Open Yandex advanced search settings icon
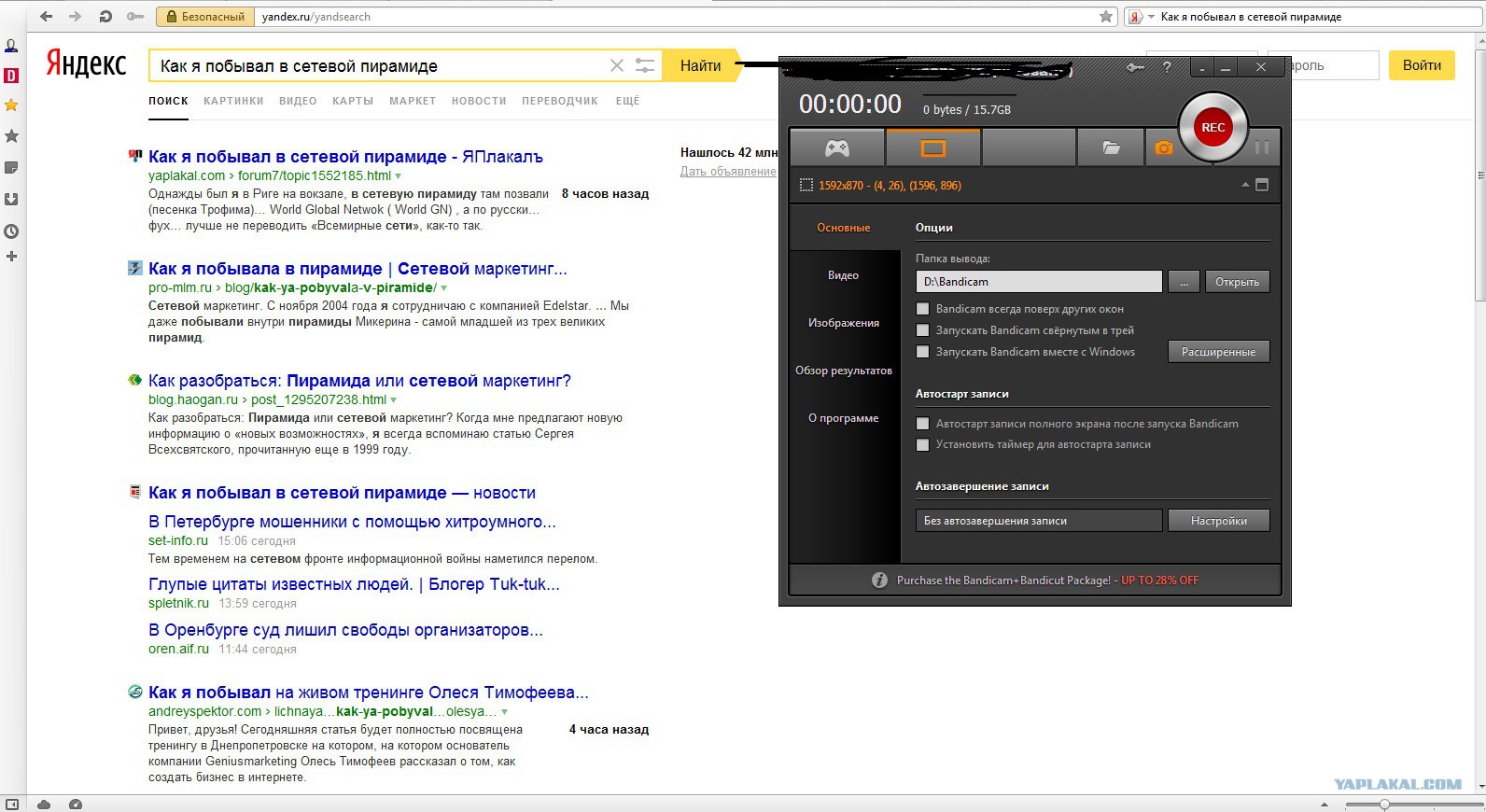1486x812 pixels. tap(645, 65)
